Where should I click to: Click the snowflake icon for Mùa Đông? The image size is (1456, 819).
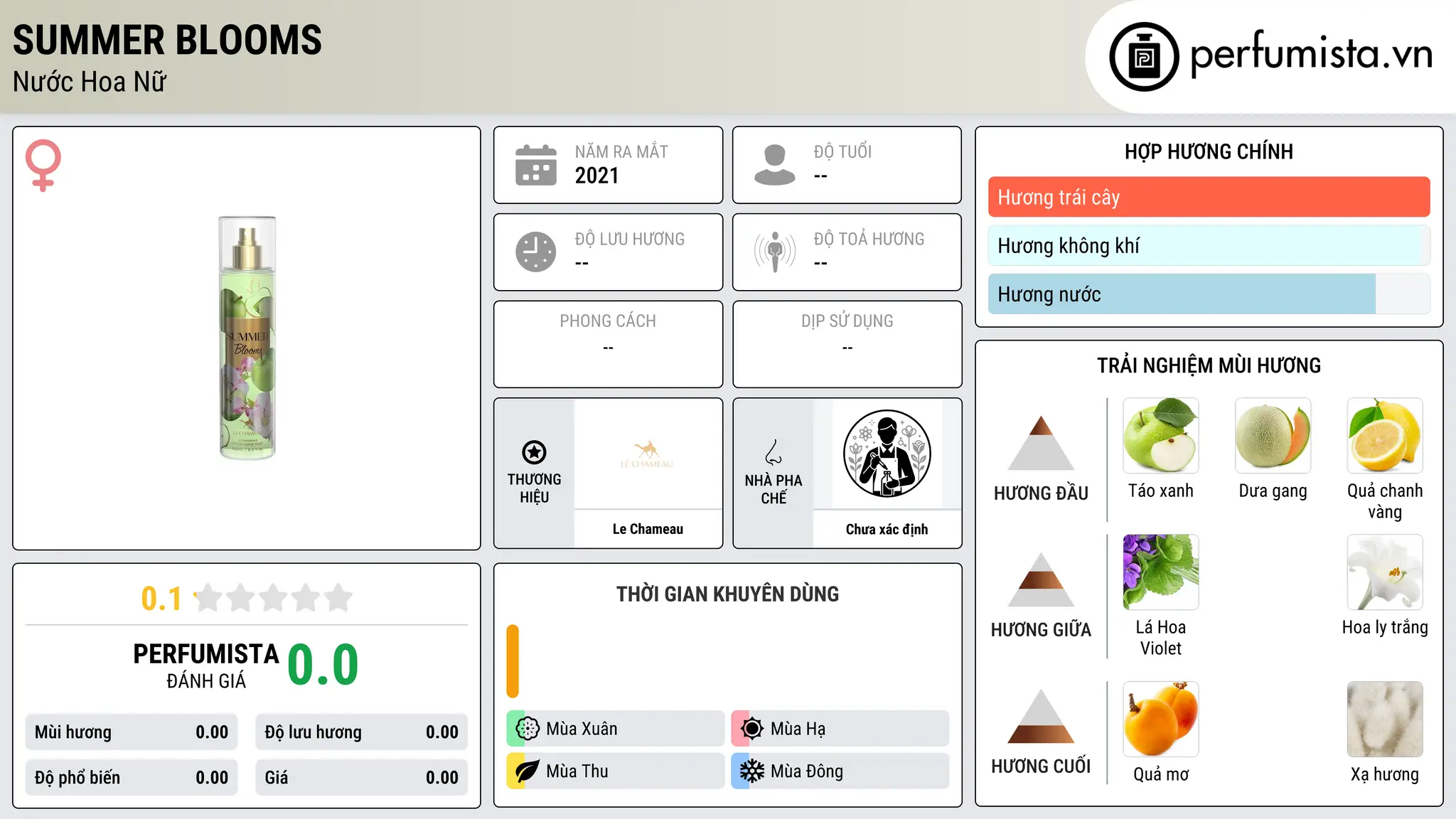click(752, 771)
